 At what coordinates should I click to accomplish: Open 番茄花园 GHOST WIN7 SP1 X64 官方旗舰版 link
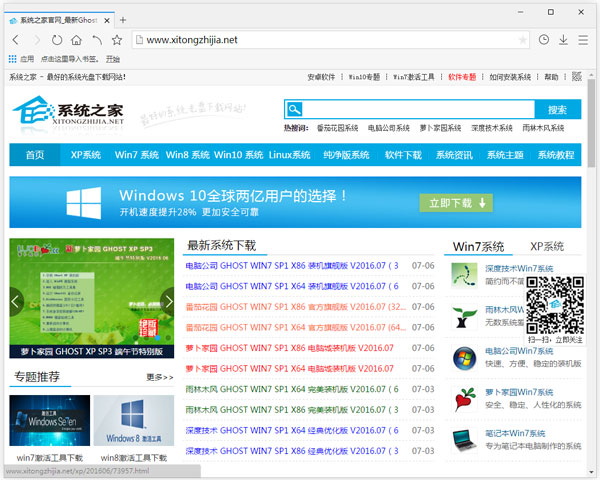295,328
